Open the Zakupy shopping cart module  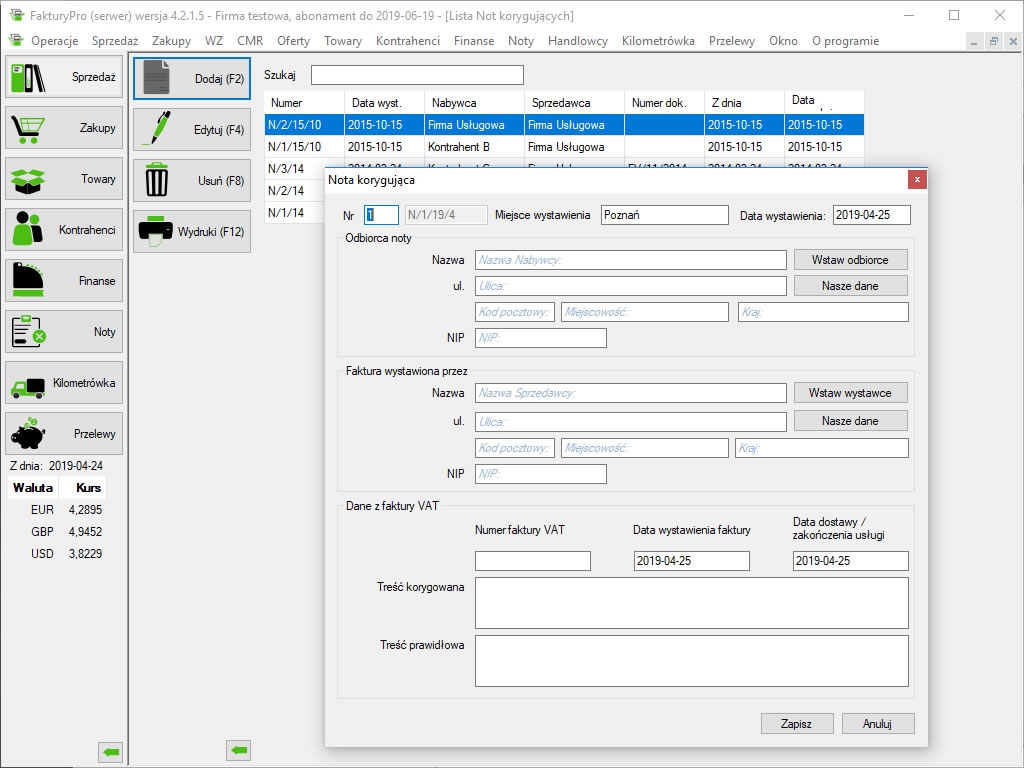coord(64,128)
